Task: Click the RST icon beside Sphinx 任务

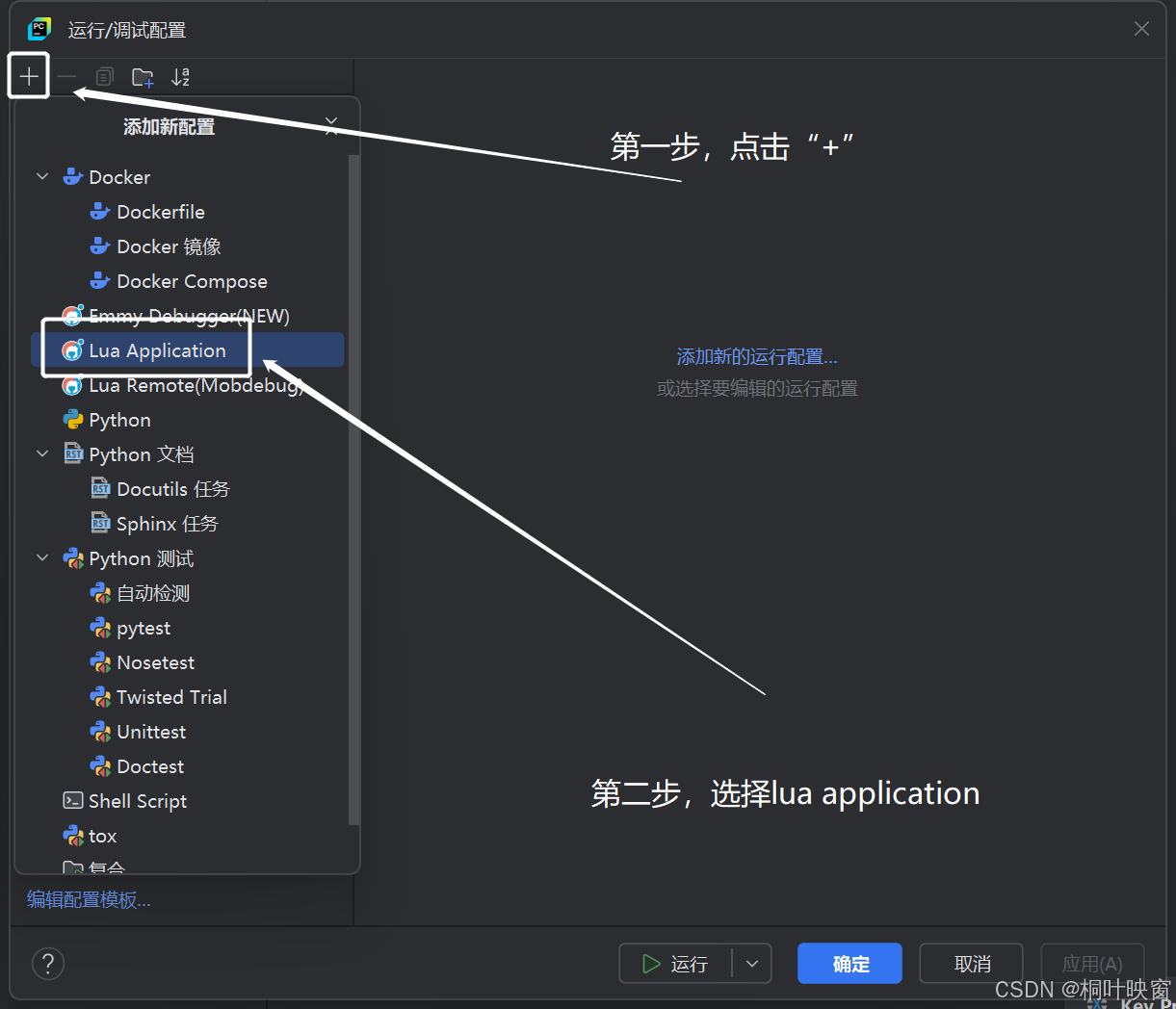Action: click(101, 524)
